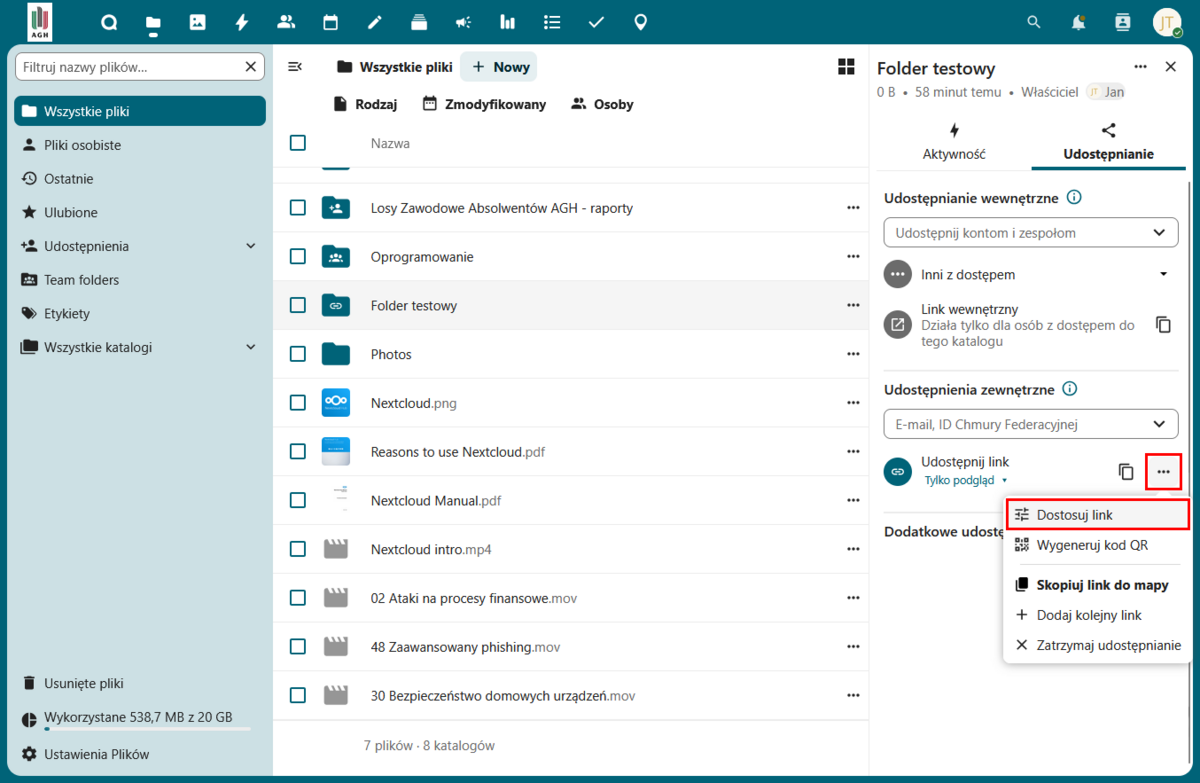Screen dimensions: 1200x783
Task: Open the Photos app icon in top bar
Action: pos(197,22)
